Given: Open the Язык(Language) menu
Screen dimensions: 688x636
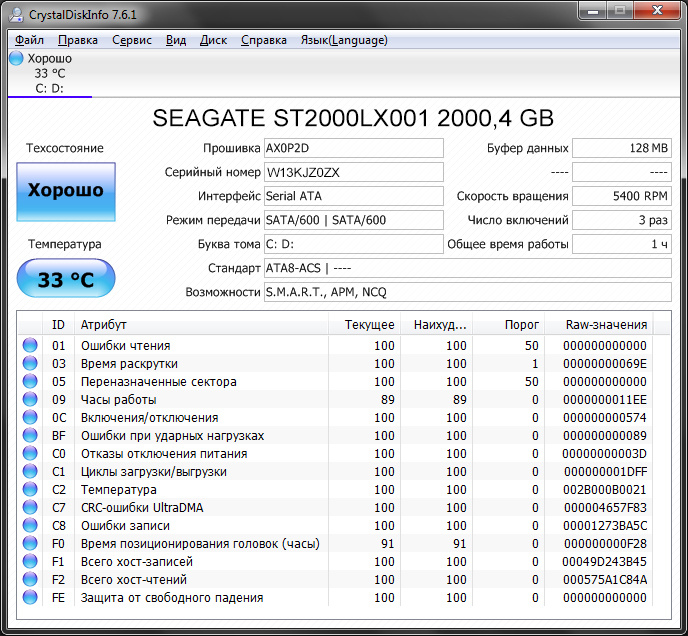Looking at the screenshot, I should click(x=344, y=40).
